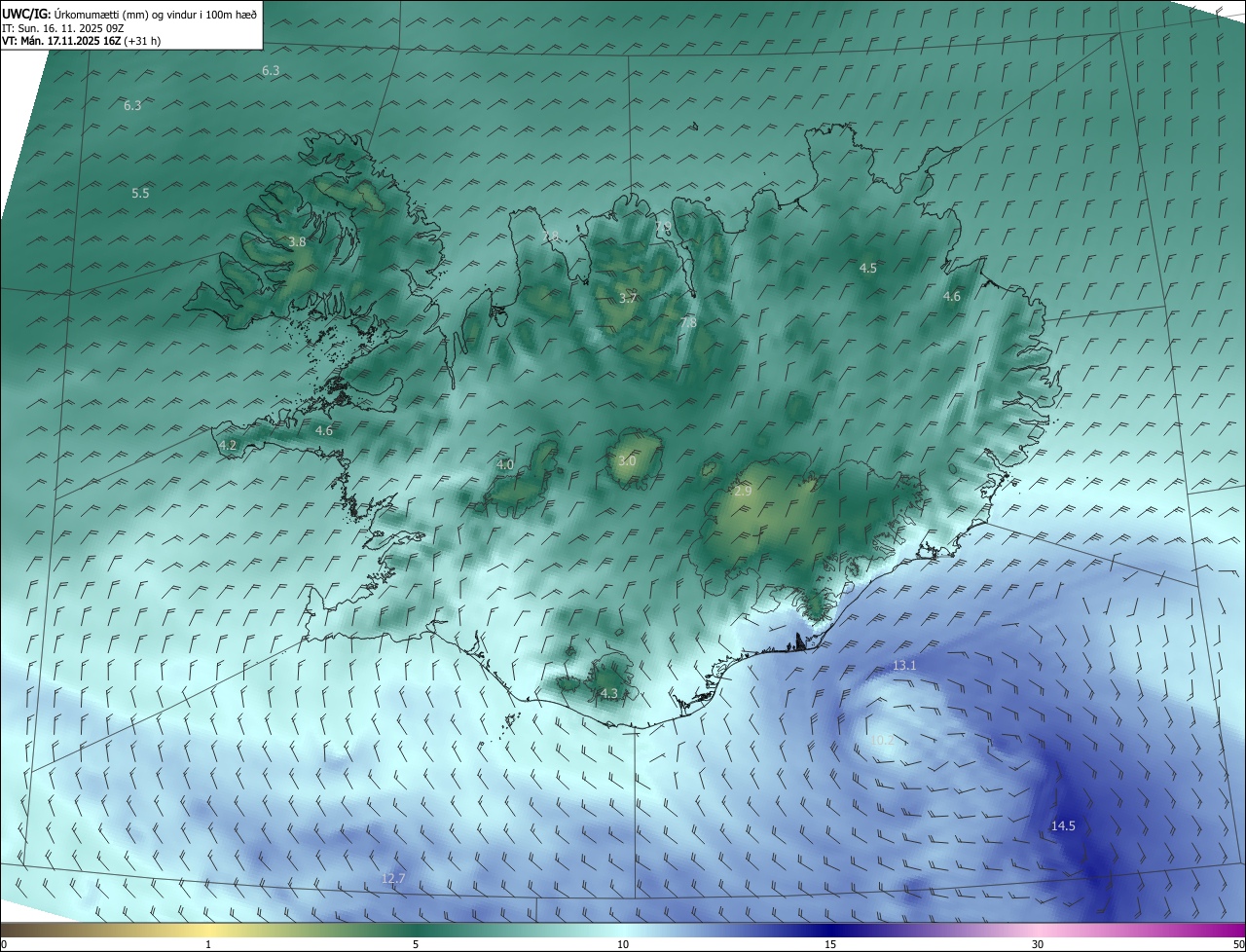
Task: Click the color scale tick label 10
Action: pyautogui.click(x=623, y=944)
